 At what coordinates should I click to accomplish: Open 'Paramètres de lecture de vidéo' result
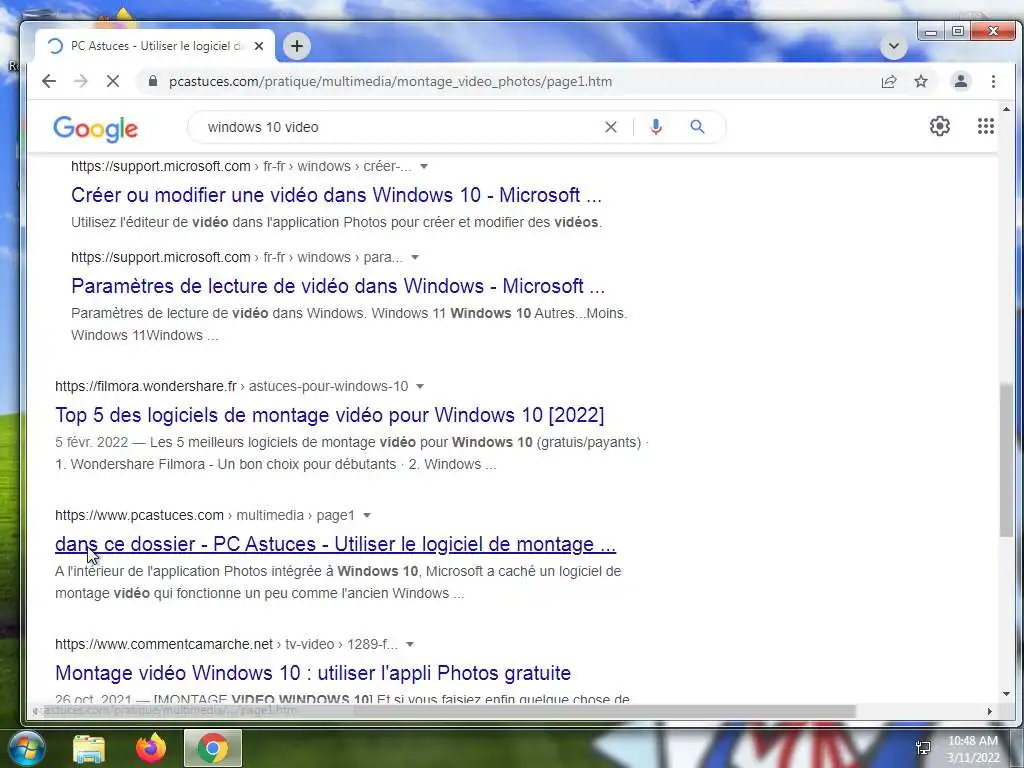pos(338,285)
